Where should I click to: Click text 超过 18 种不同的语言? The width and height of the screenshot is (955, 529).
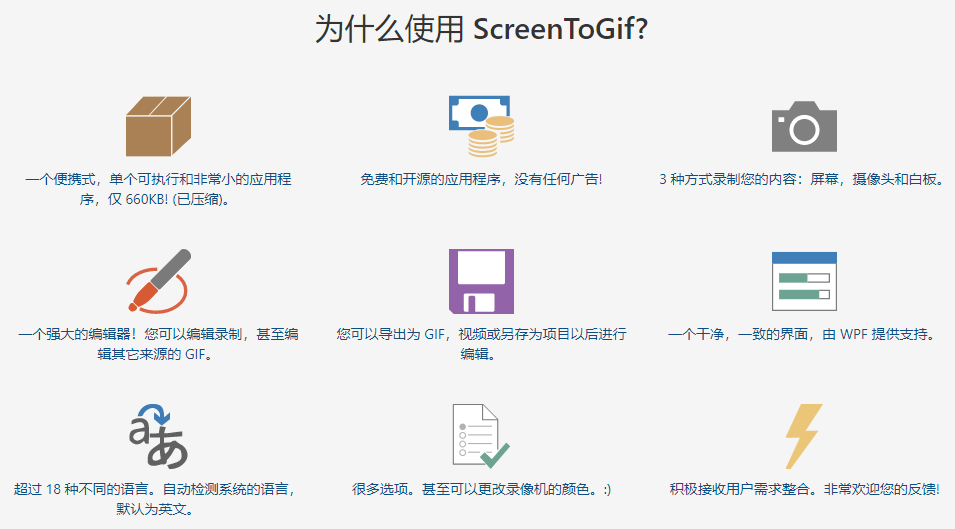(155, 499)
